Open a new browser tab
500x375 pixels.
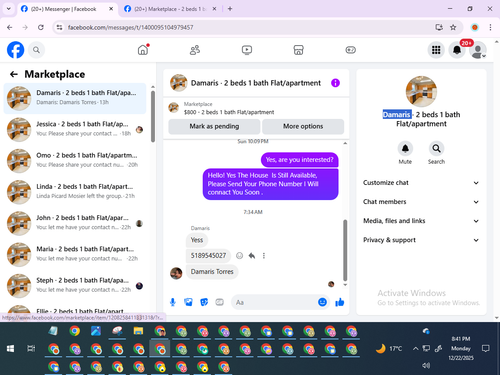point(230,9)
